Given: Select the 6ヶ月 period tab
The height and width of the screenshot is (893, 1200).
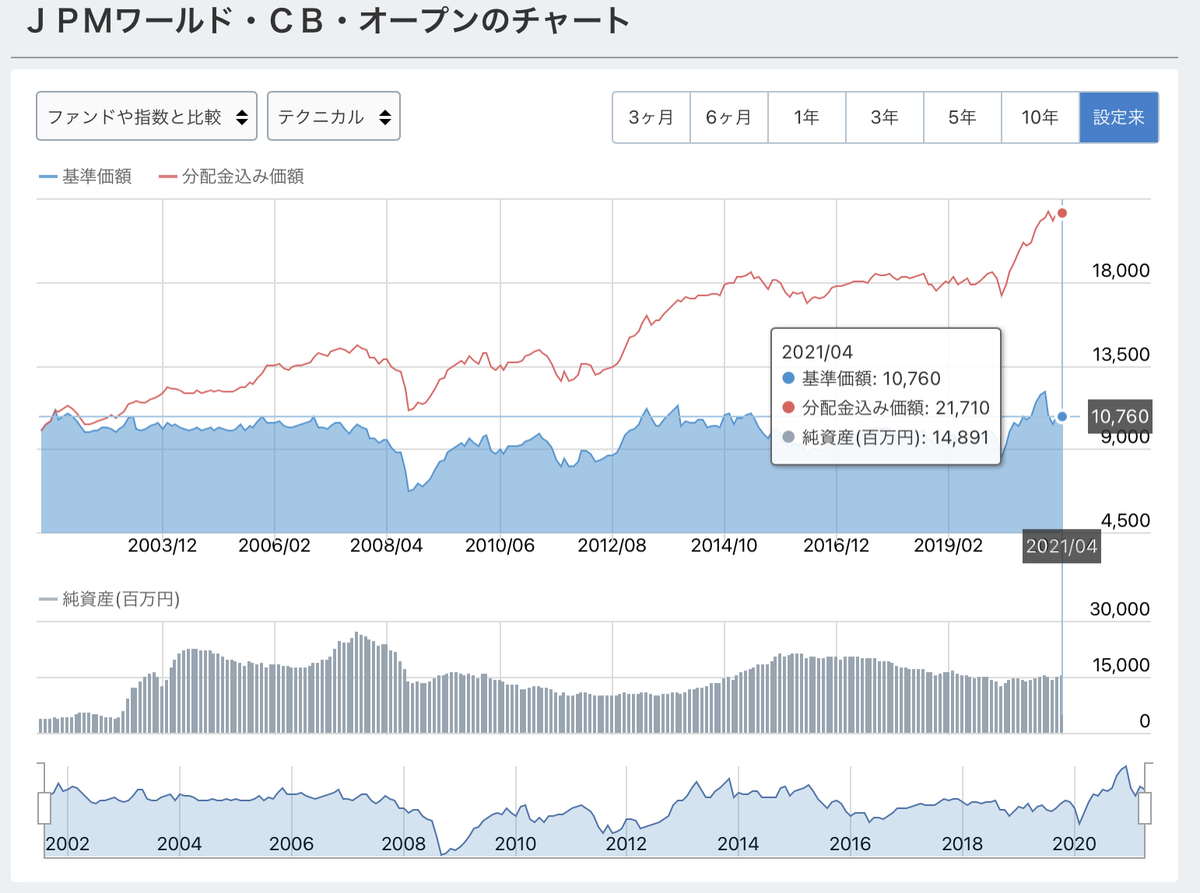Looking at the screenshot, I should 728,117.
